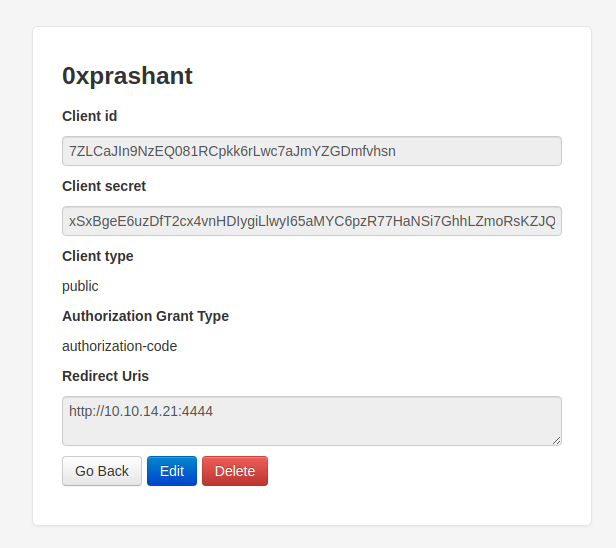Focus the Client id field
Screen dimensions: 616x548
tap(311, 151)
